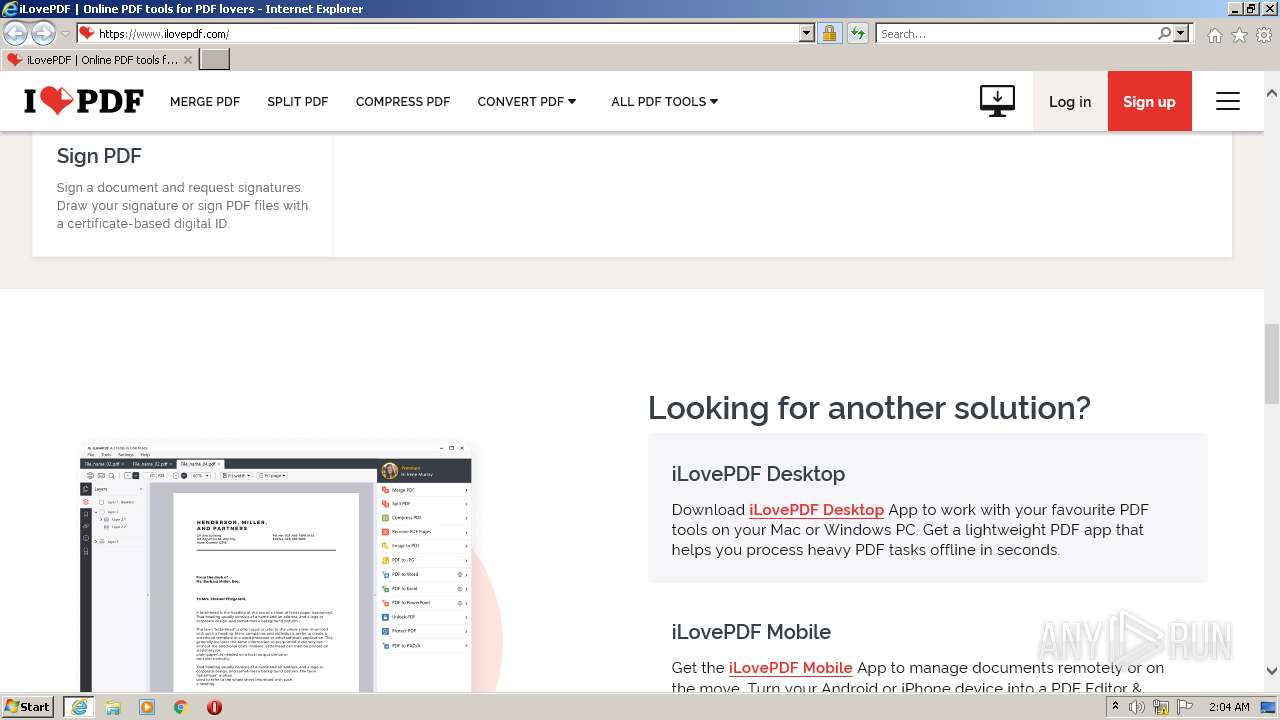Click the security lock icon in address bar

[829, 33]
